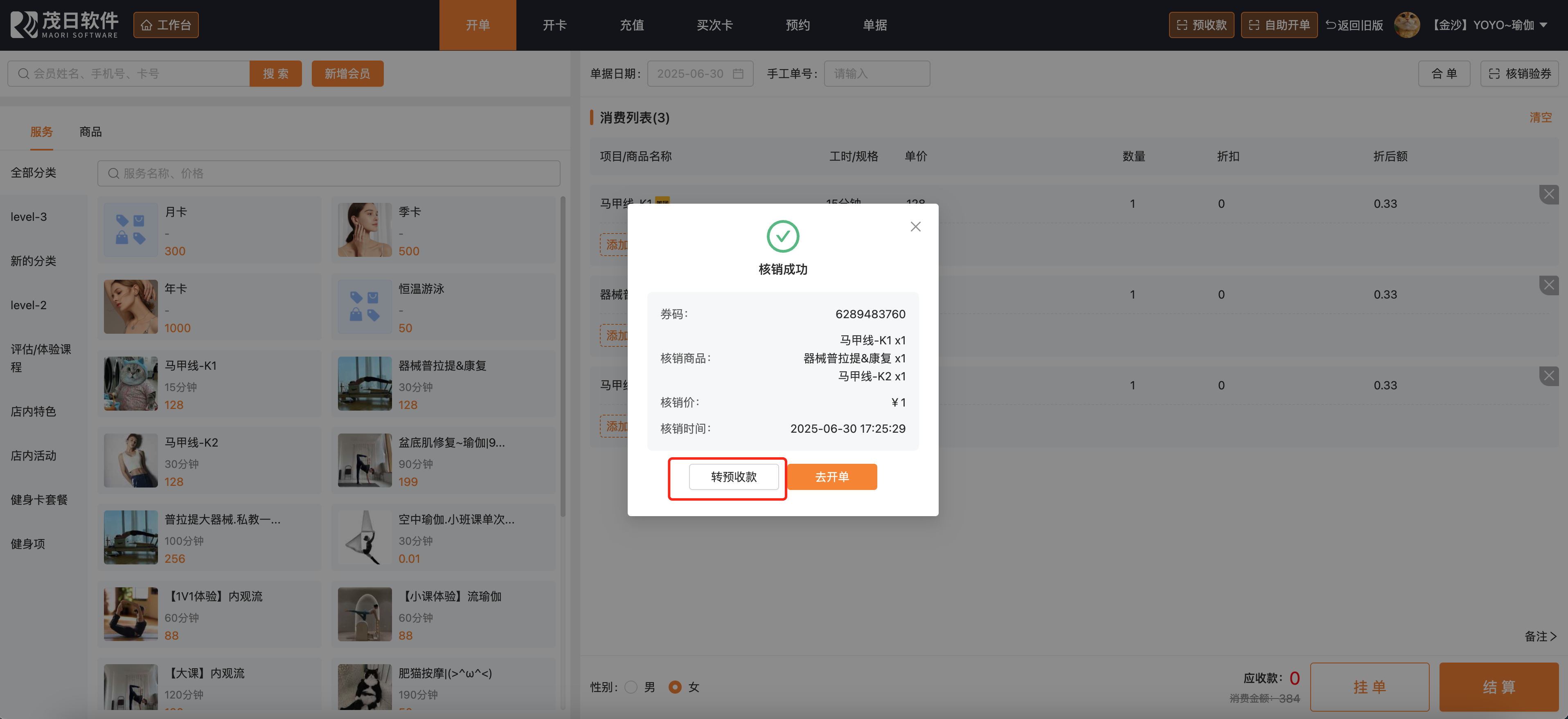This screenshot has width=1568, height=719.
Task: Open the 充值 top menu
Action: click(631, 25)
